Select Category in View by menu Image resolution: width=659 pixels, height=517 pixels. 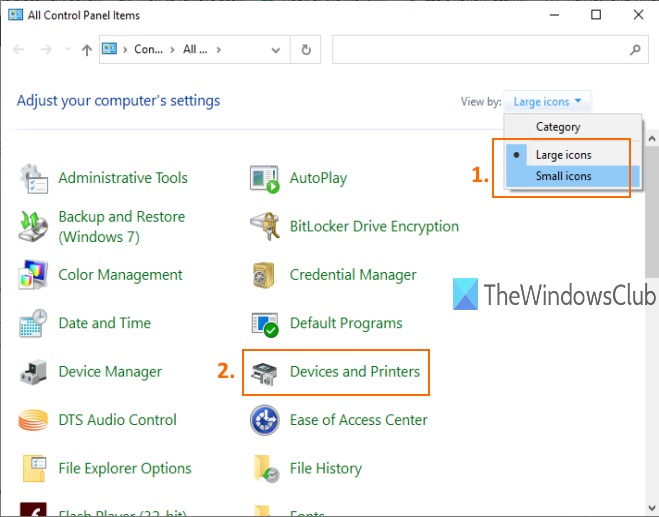pyautogui.click(x=557, y=127)
